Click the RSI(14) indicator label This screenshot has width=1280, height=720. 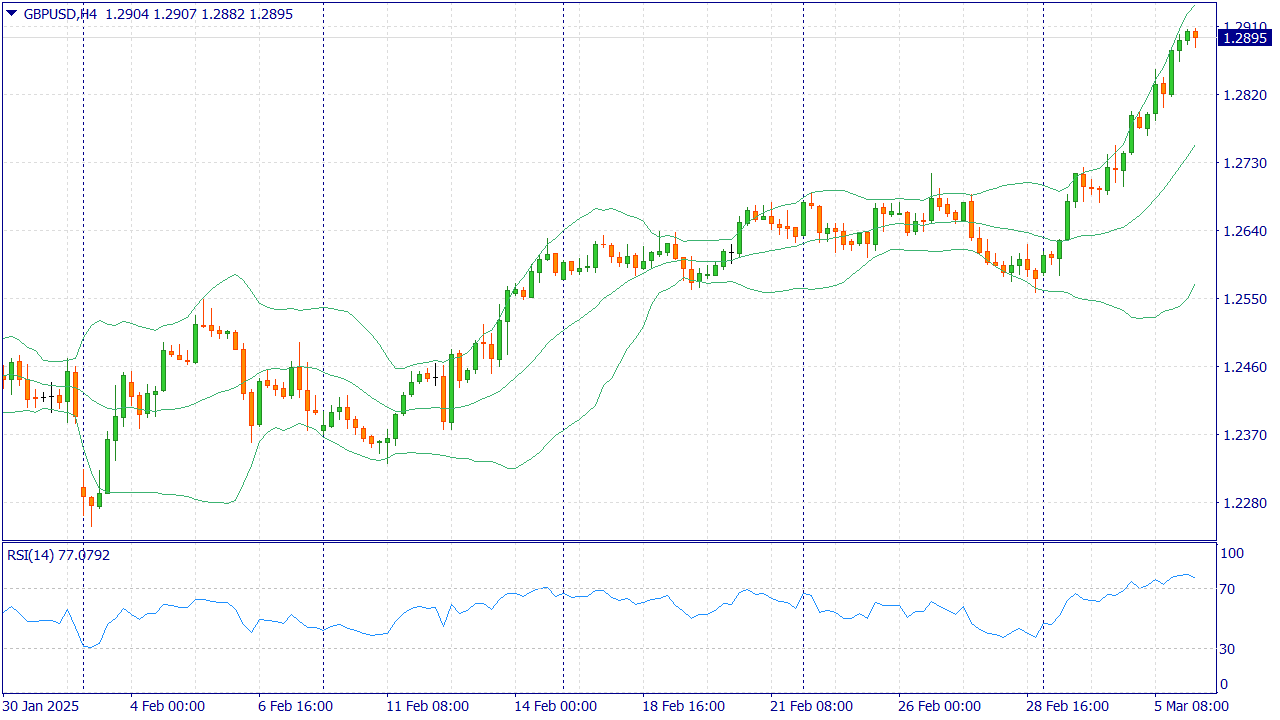coord(32,555)
